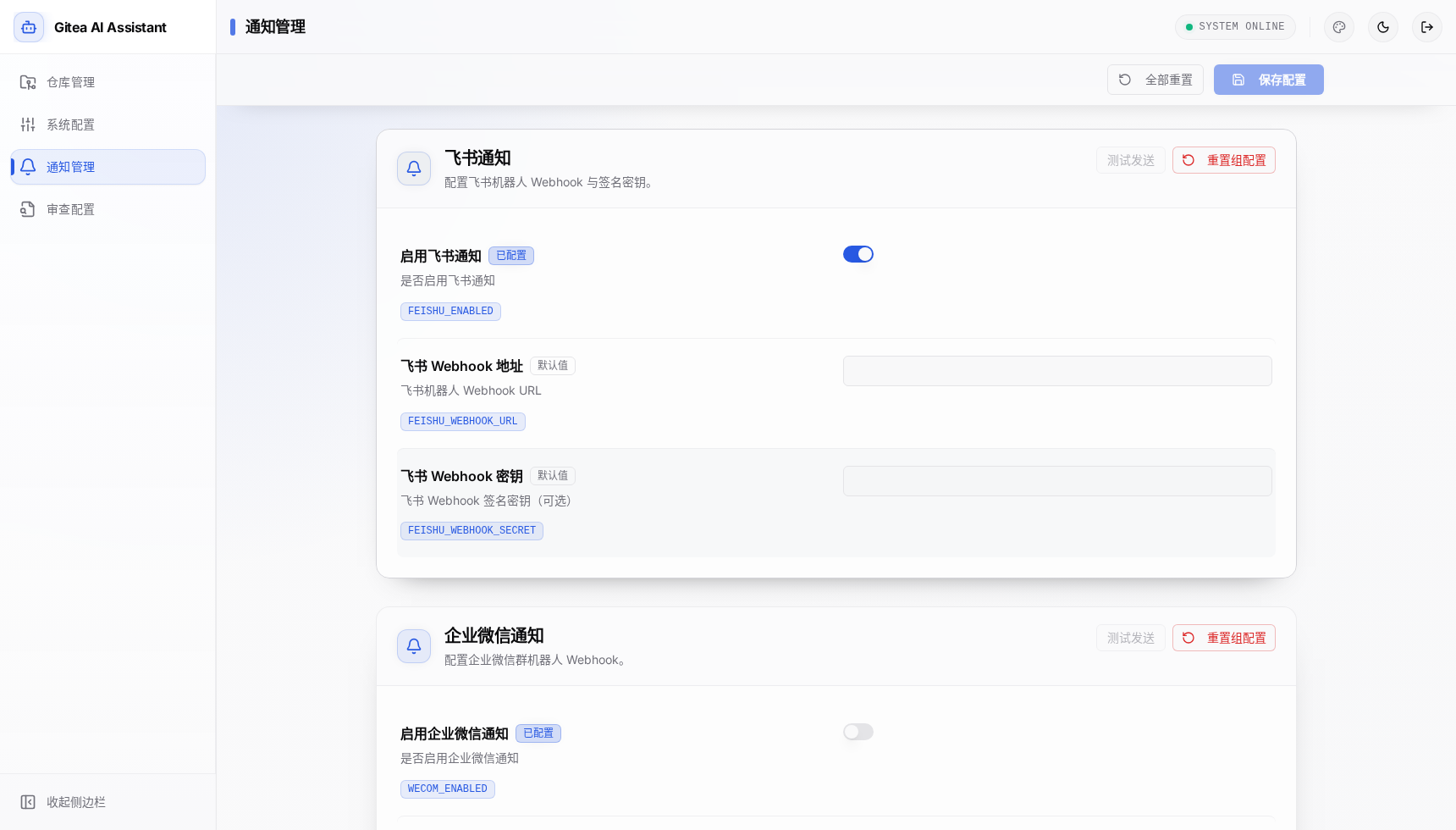Switch to dark mode with the moon icon
This screenshot has height=830, width=1456.
tap(1383, 27)
